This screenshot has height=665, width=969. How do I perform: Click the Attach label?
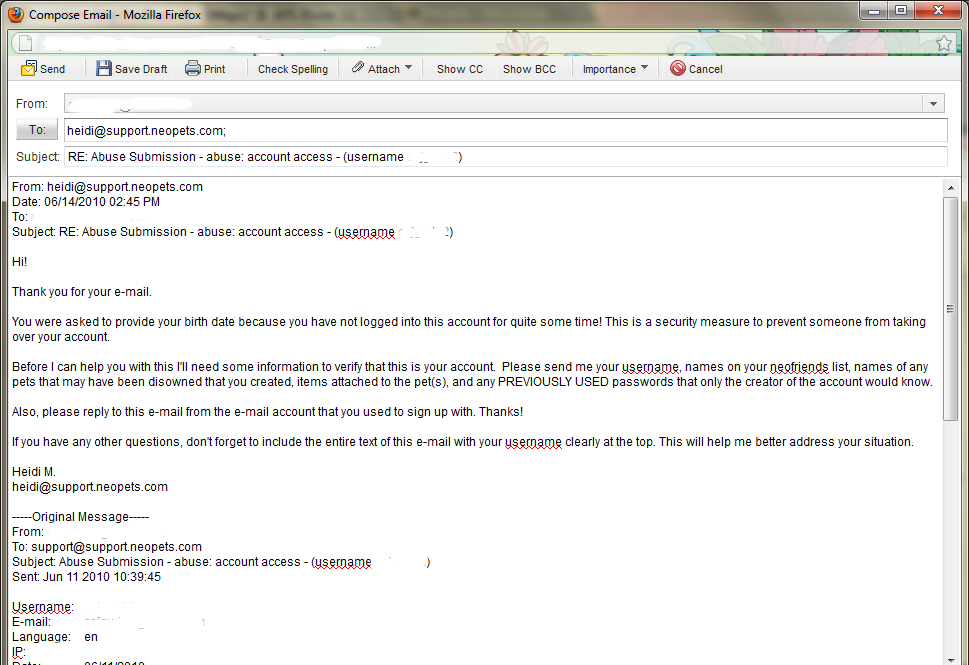(384, 69)
